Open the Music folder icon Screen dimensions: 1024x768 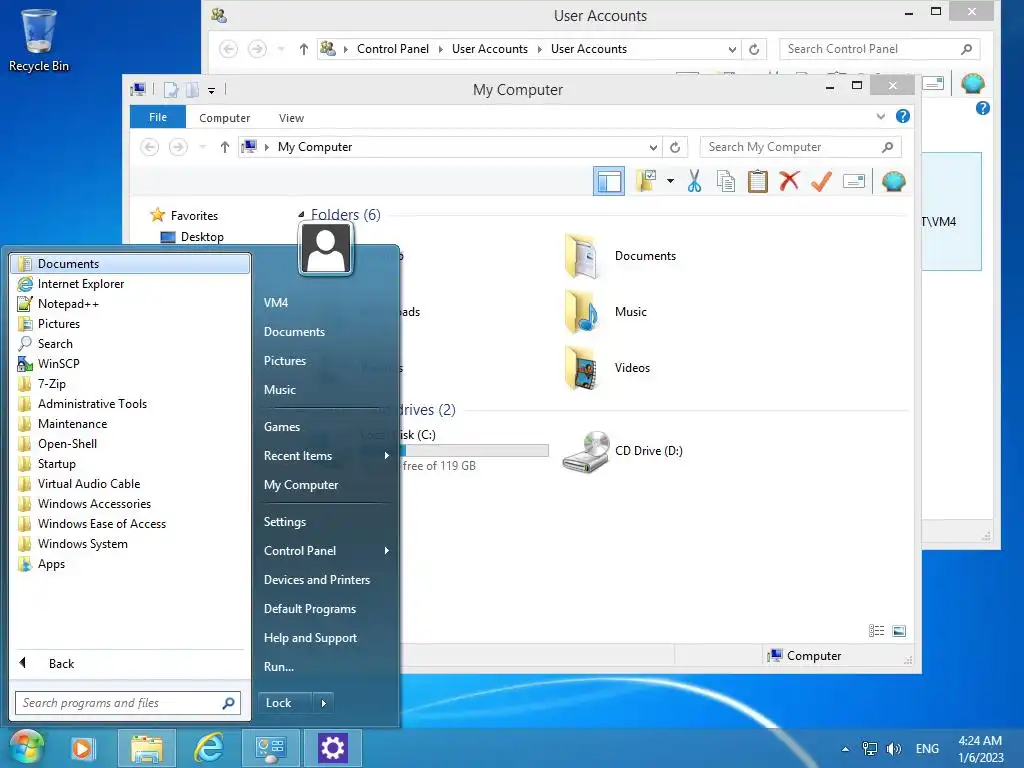tap(581, 312)
